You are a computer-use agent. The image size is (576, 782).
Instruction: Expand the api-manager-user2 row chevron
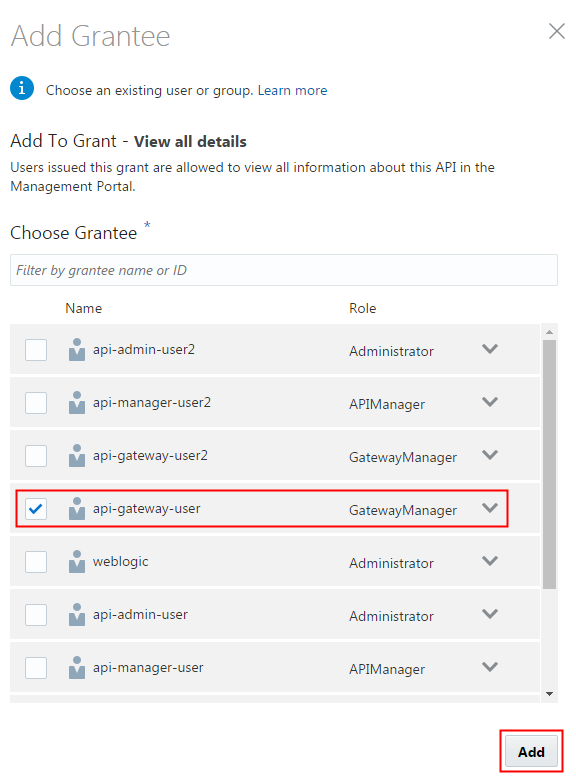coord(490,402)
